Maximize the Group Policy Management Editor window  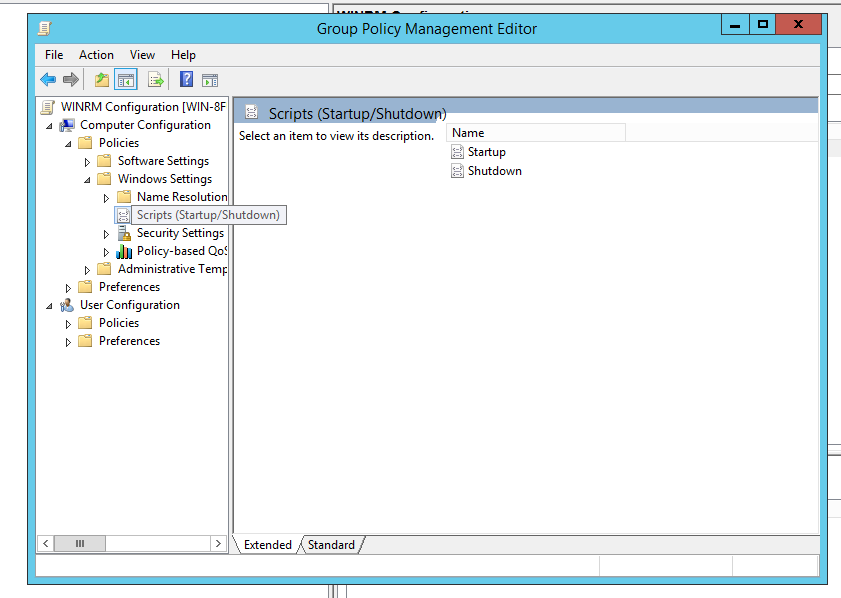(763, 25)
